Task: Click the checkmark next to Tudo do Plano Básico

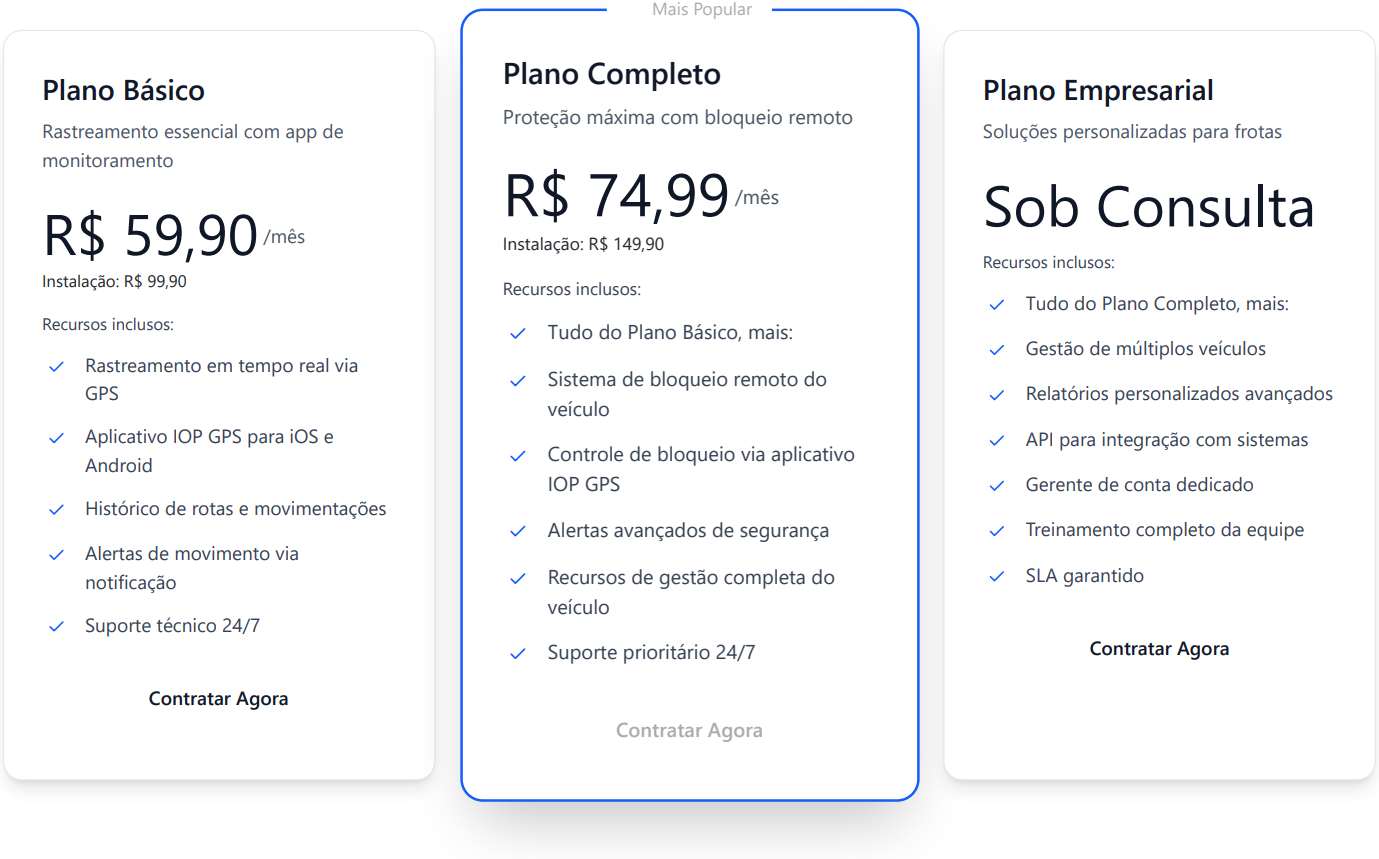Action: (x=518, y=334)
